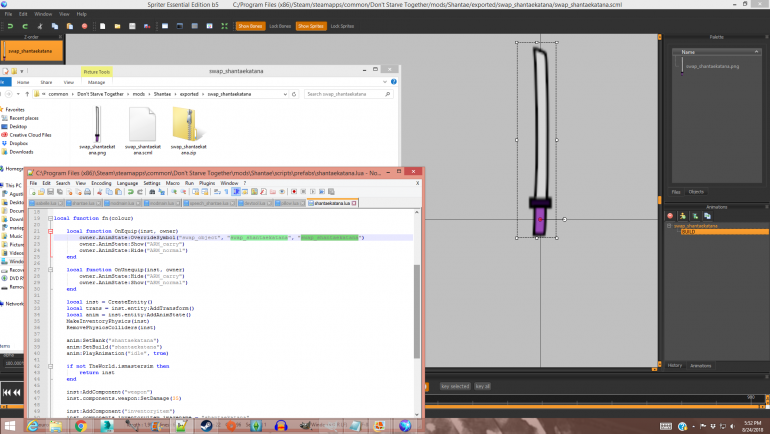The height and width of the screenshot is (434, 770).
Task: Open Spriter Help menu
Action: pyautogui.click(x=82, y=14)
